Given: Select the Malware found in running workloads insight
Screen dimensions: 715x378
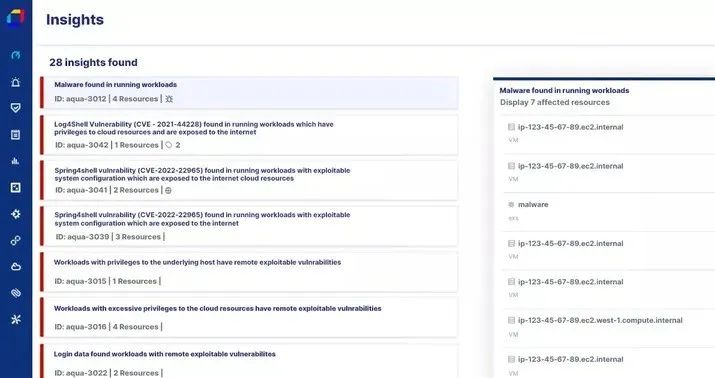Looking at the screenshot, I should pos(249,93).
